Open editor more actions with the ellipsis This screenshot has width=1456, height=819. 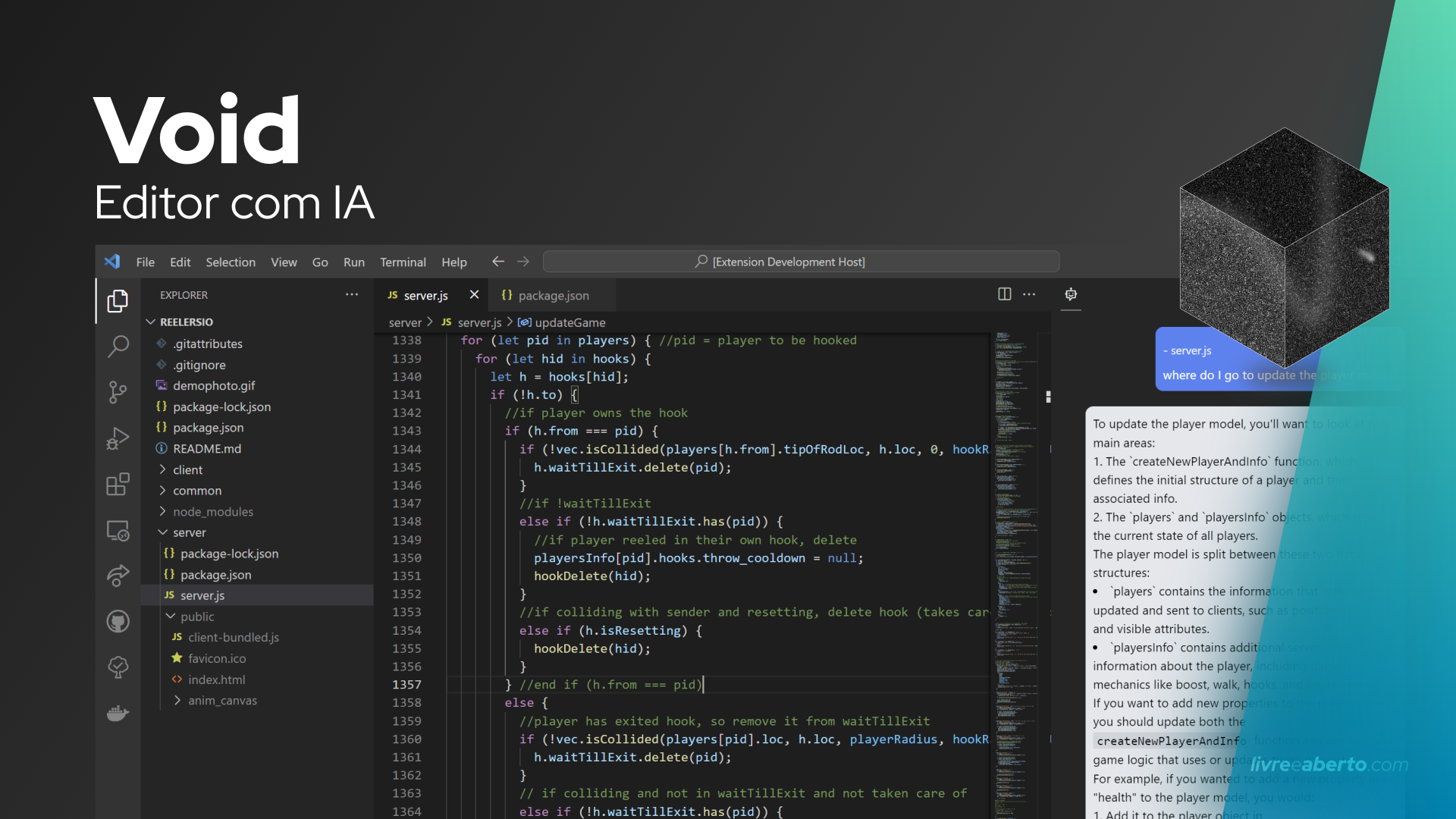tap(1029, 294)
